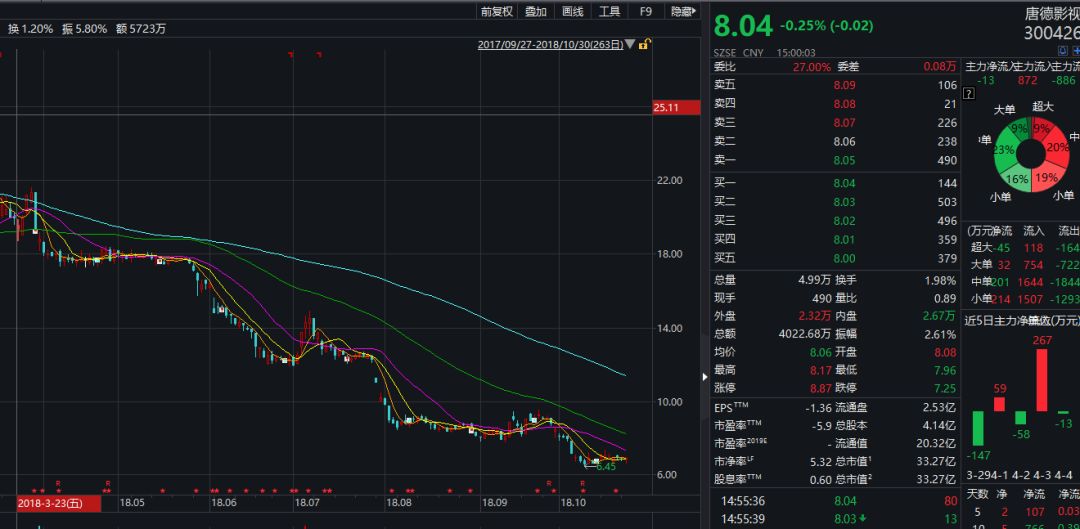The width and height of the screenshot is (1080, 529).
Task: Click the red 超大 segment of the donut chart
Action: click(1040, 128)
